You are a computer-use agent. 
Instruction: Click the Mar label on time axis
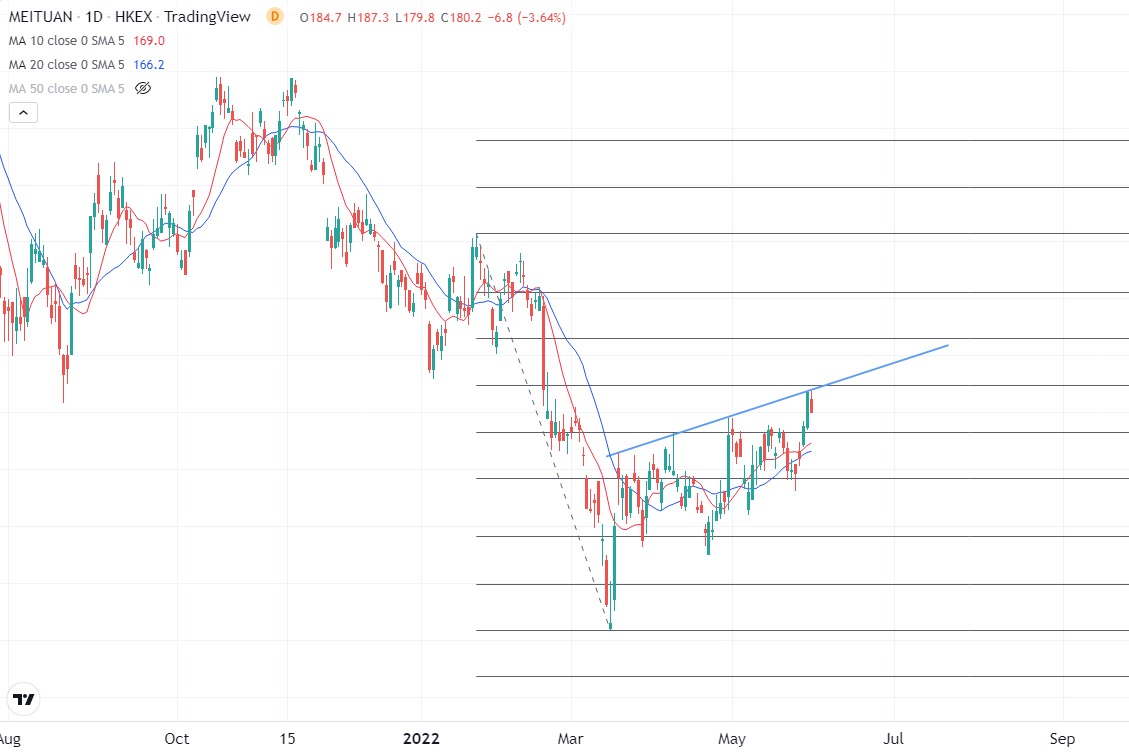tap(571, 739)
